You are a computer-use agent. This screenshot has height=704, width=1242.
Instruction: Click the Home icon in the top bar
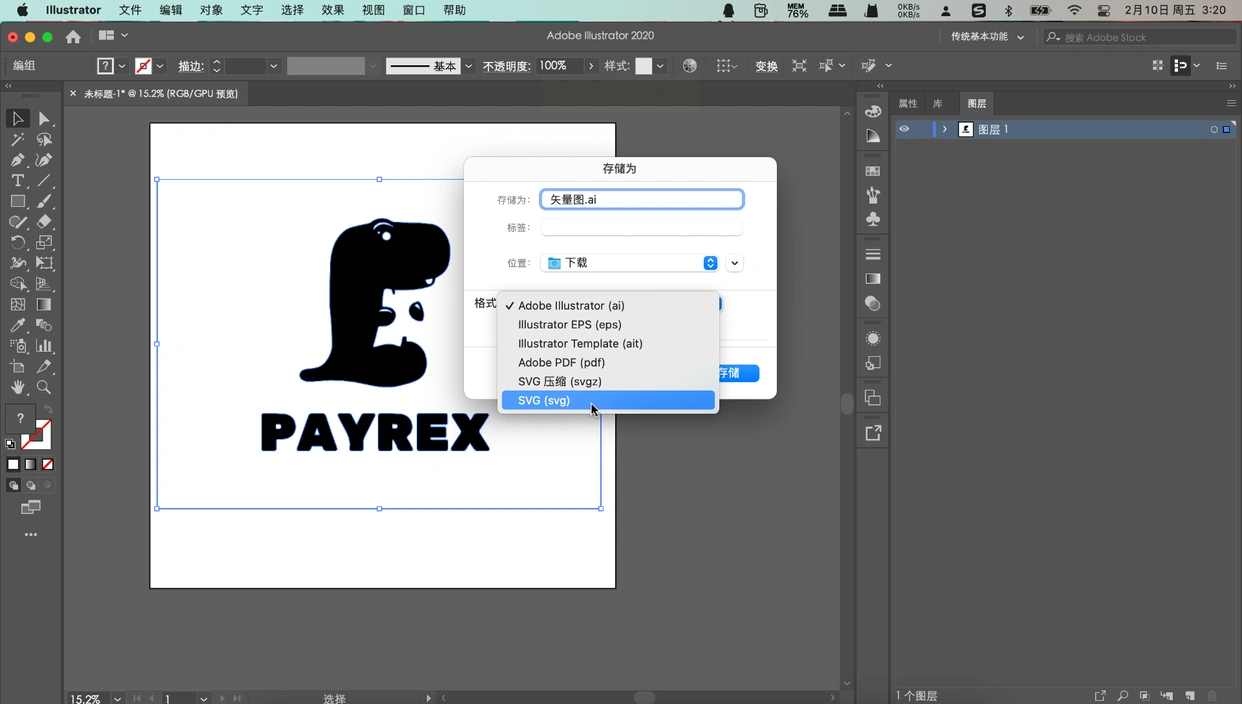tap(73, 37)
